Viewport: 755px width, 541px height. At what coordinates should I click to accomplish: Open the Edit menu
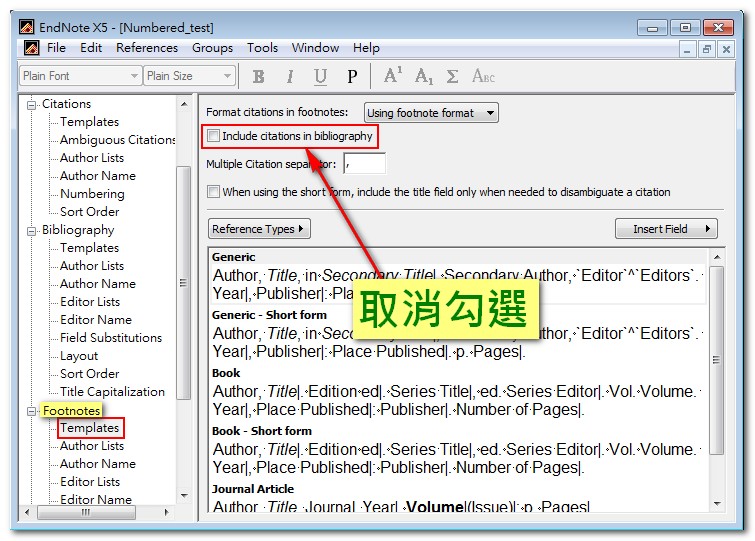(x=91, y=48)
